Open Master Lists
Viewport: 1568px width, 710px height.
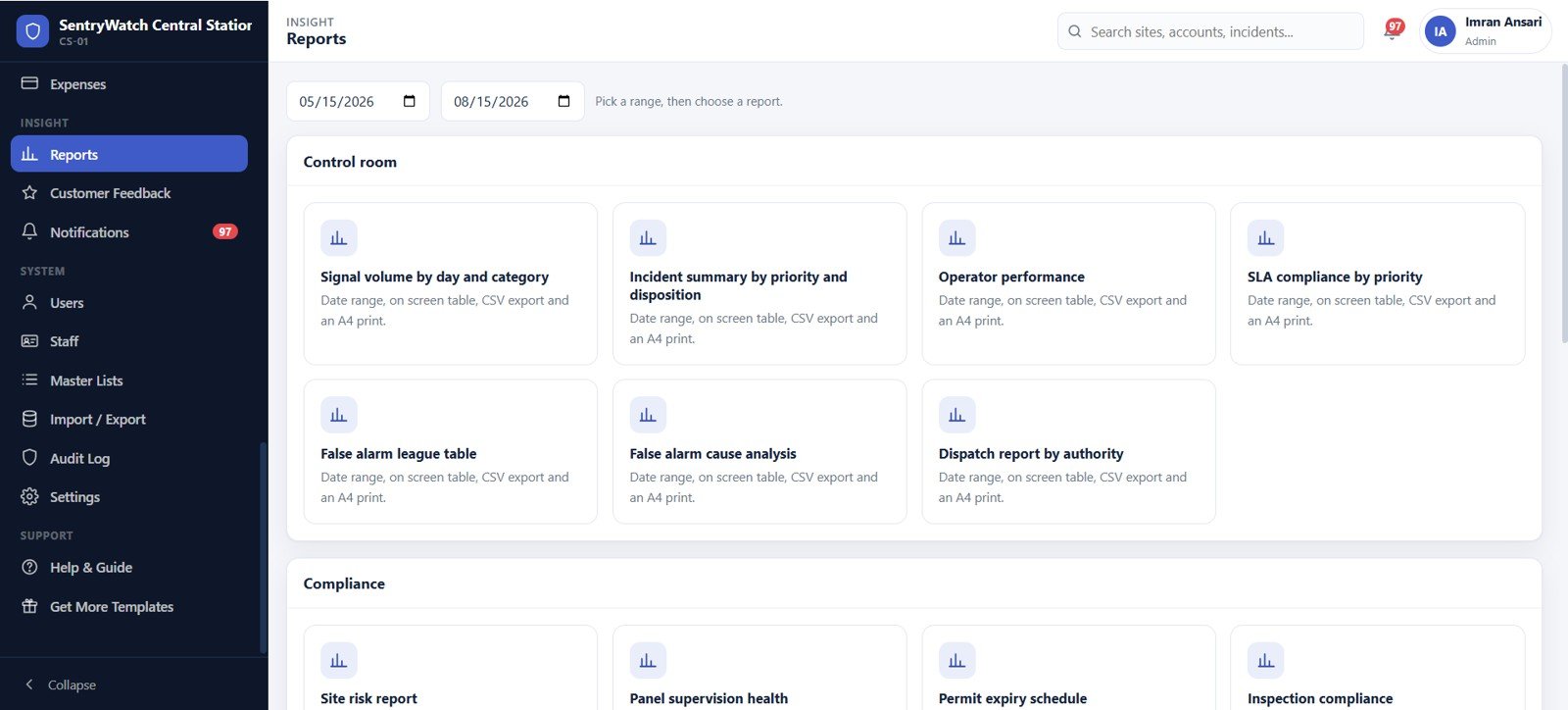click(129, 380)
